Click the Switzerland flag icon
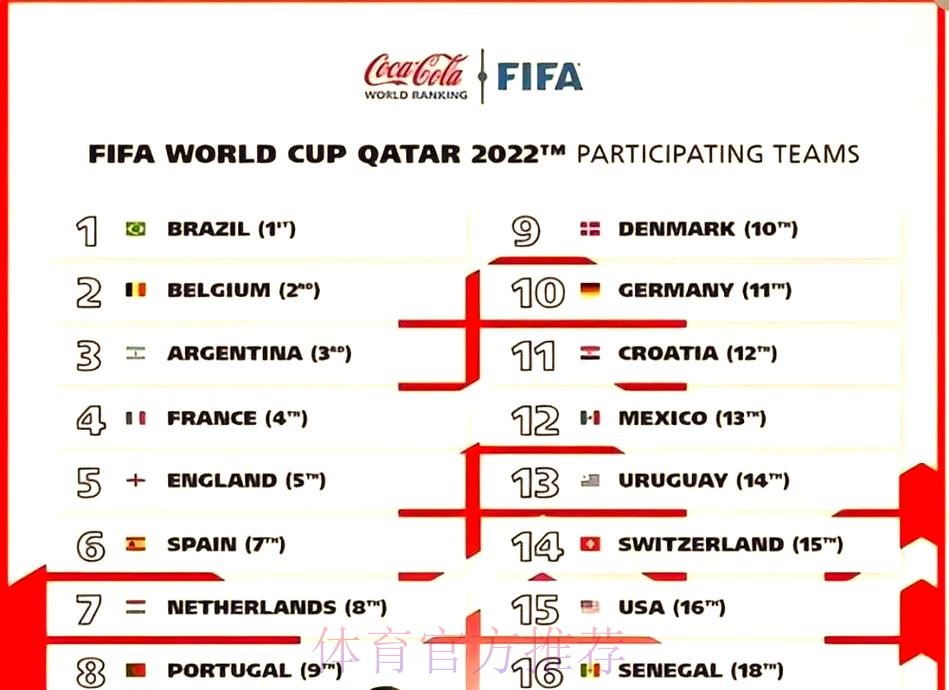Screen dimensions: 949x690 [590, 544]
